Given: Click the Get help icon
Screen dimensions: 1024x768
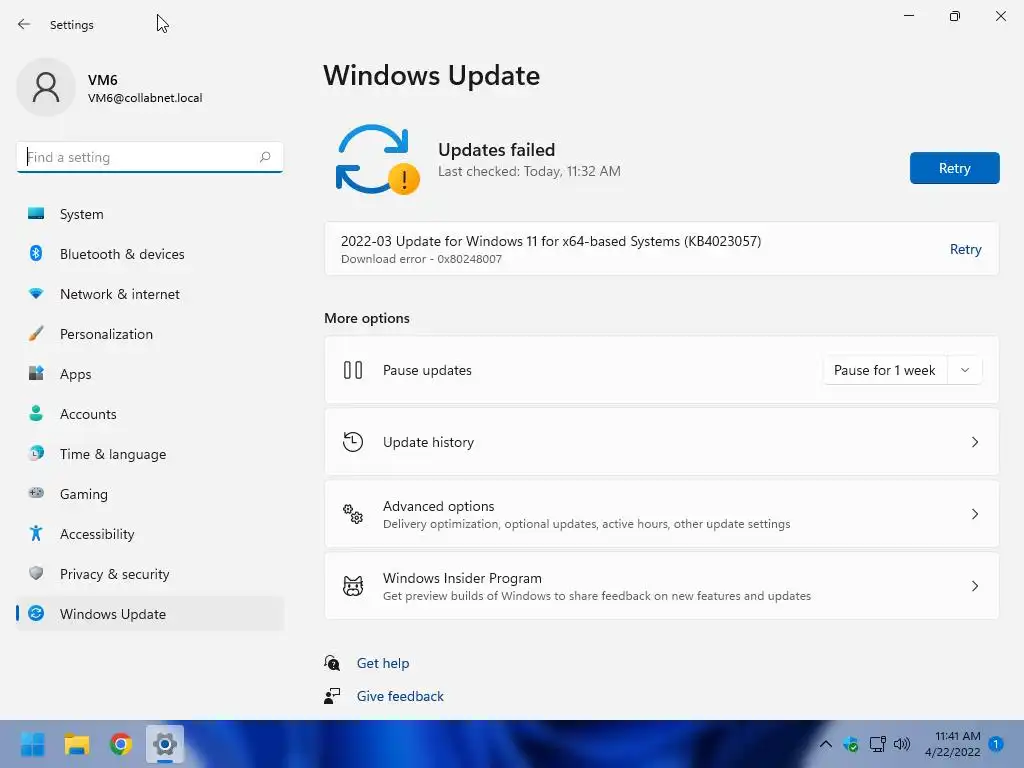Looking at the screenshot, I should pos(332,663).
